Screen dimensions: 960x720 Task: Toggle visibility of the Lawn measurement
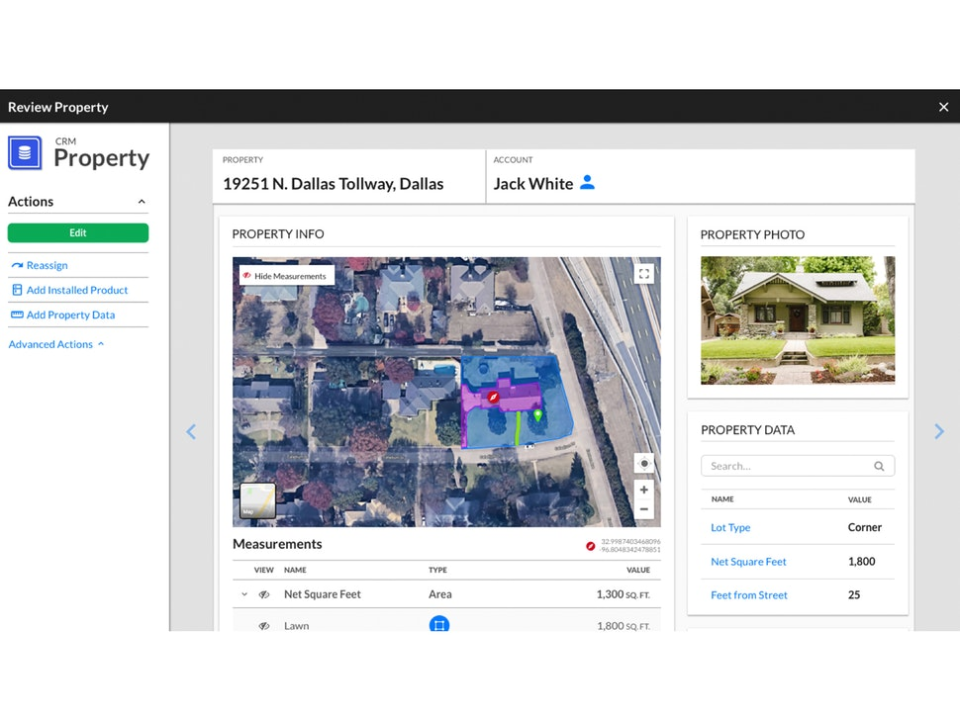coord(262,625)
